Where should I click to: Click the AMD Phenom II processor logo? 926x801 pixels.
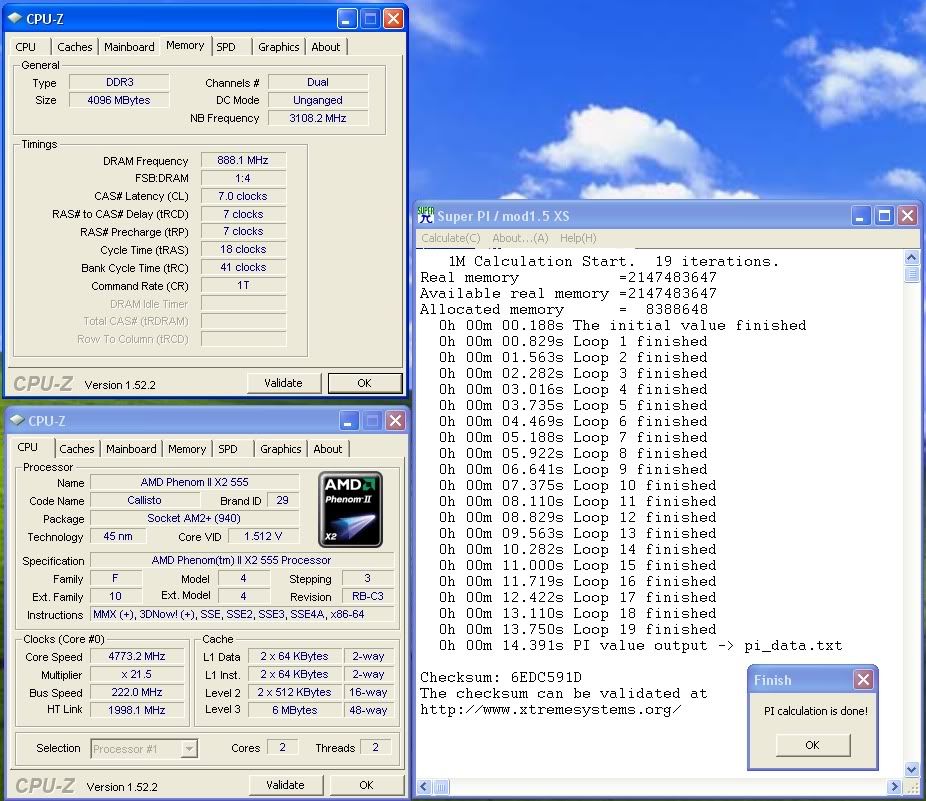pyautogui.click(x=350, y=509)
